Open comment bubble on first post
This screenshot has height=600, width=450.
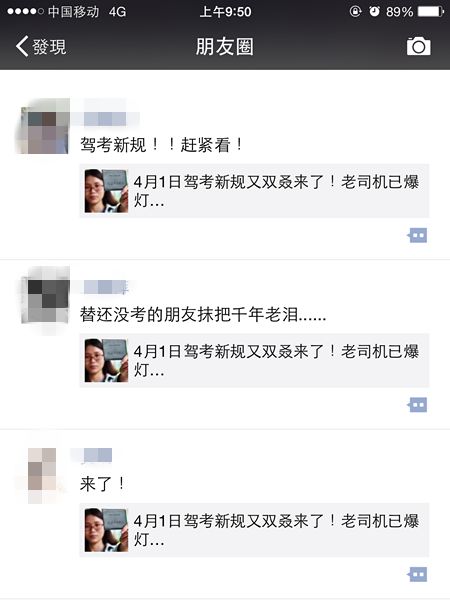click(417, 235)
